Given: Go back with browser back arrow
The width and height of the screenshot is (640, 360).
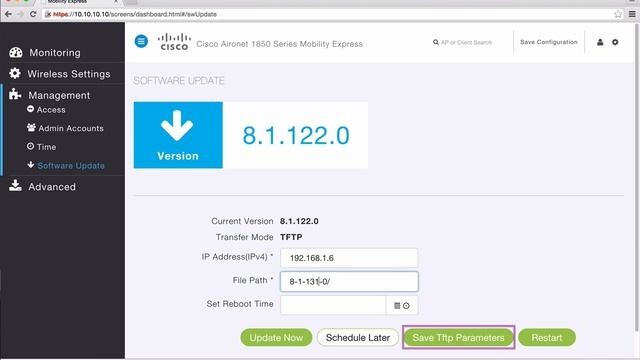Looking at the screenshot, I should [8, 14].
